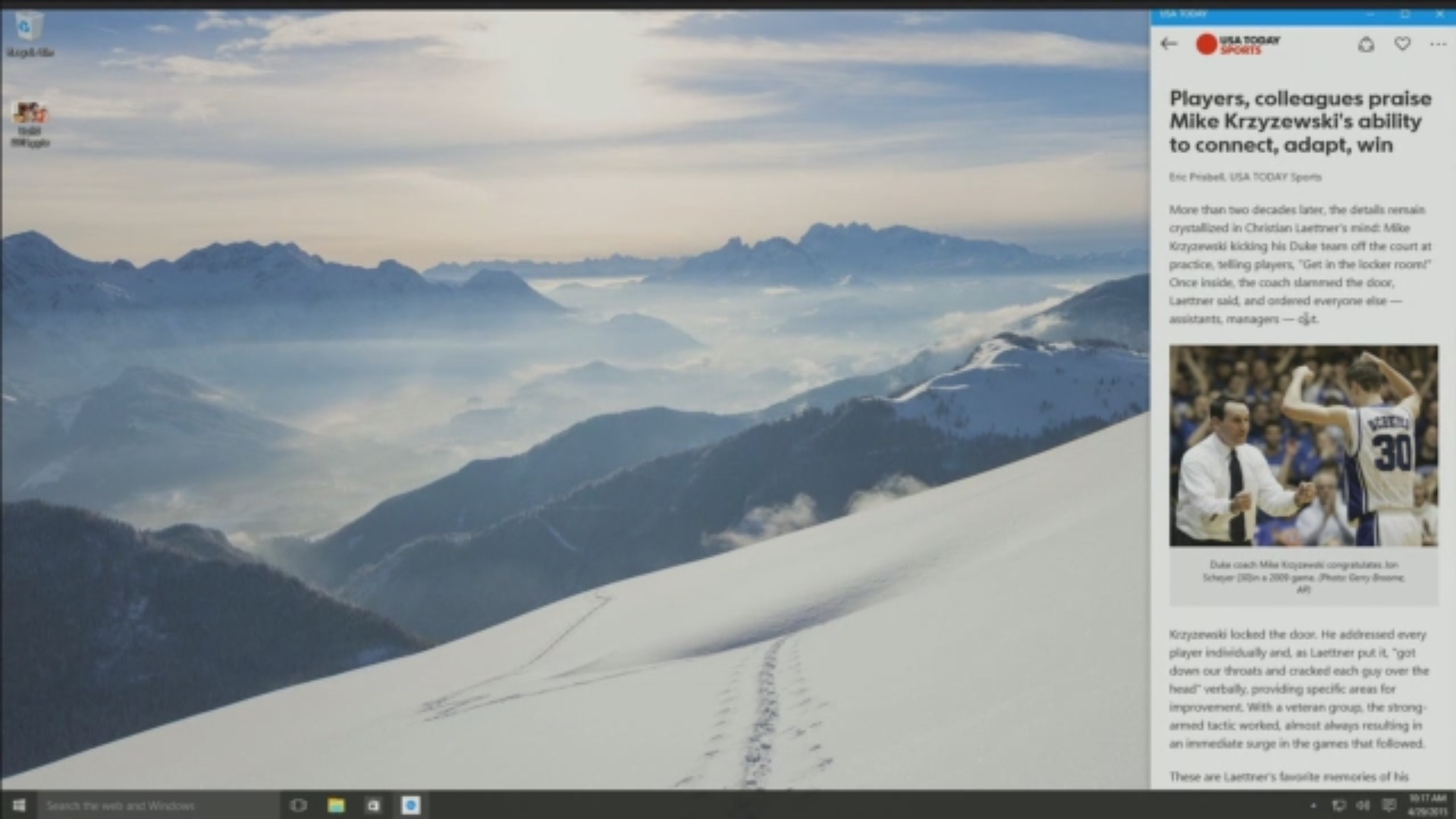
Task: Open Task View from the taskbar
Action: point(298,805)
